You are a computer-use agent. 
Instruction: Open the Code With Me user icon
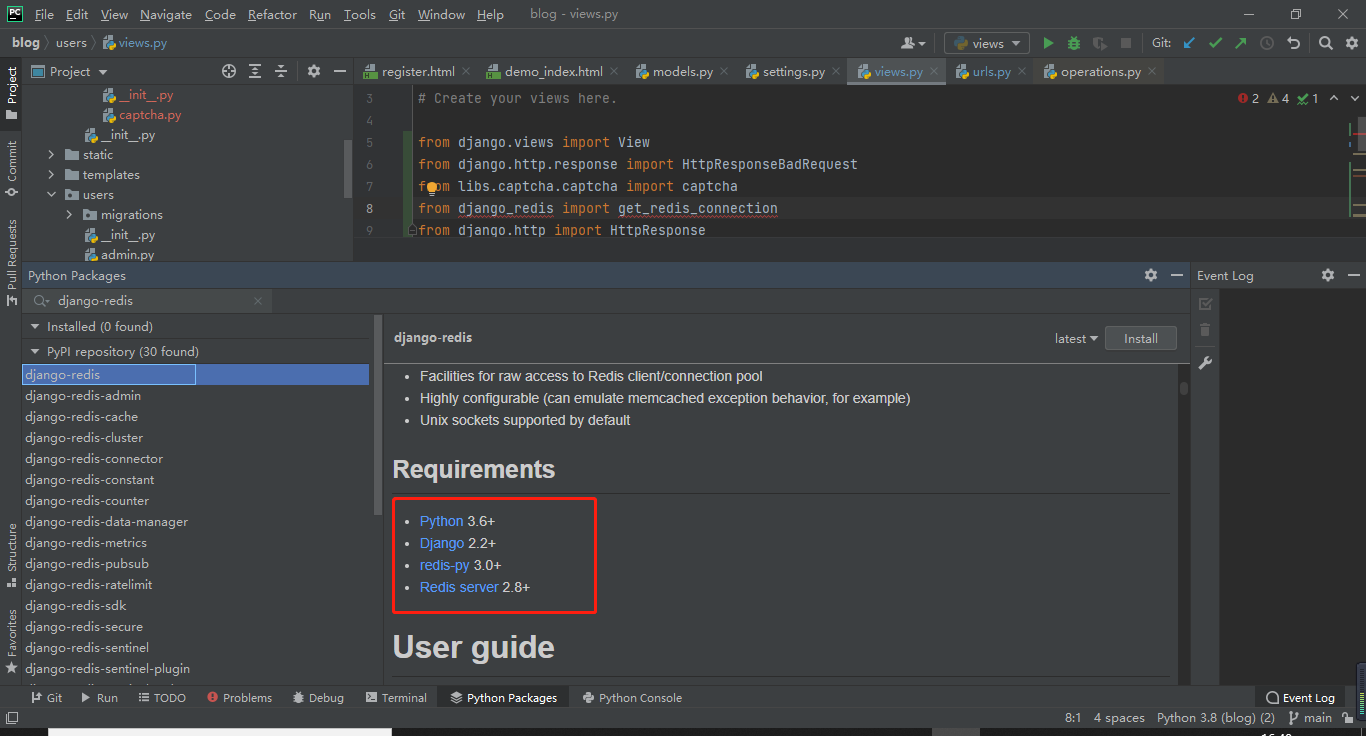pos(913,43)
